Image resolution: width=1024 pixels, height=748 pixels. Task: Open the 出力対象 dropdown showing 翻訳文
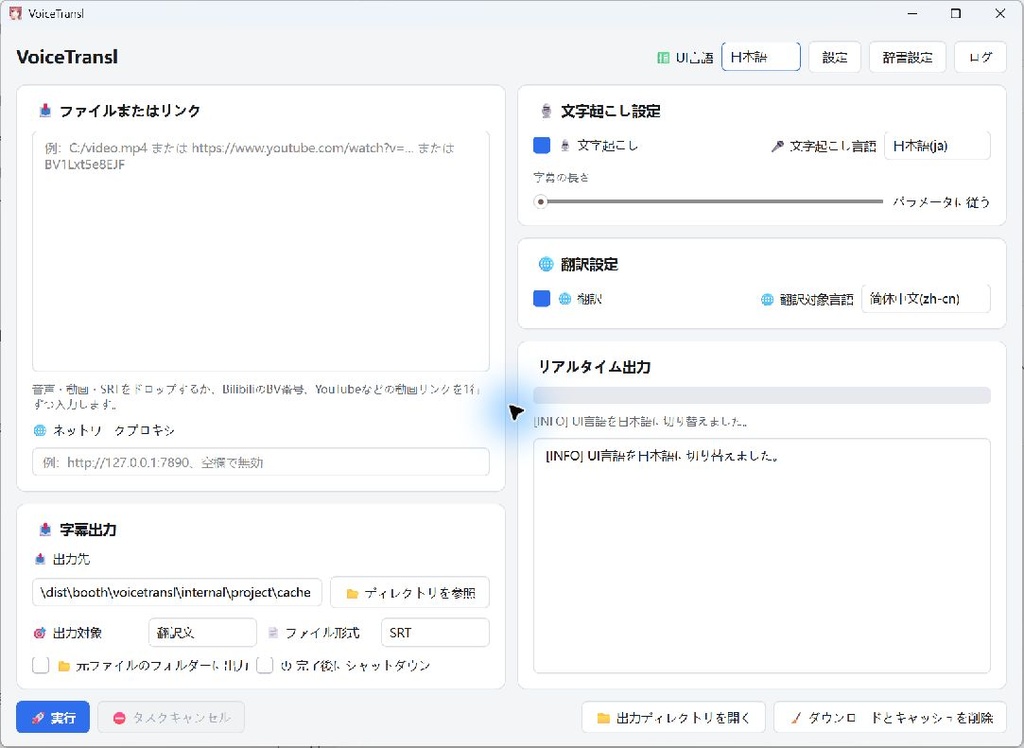coord(202,632)
